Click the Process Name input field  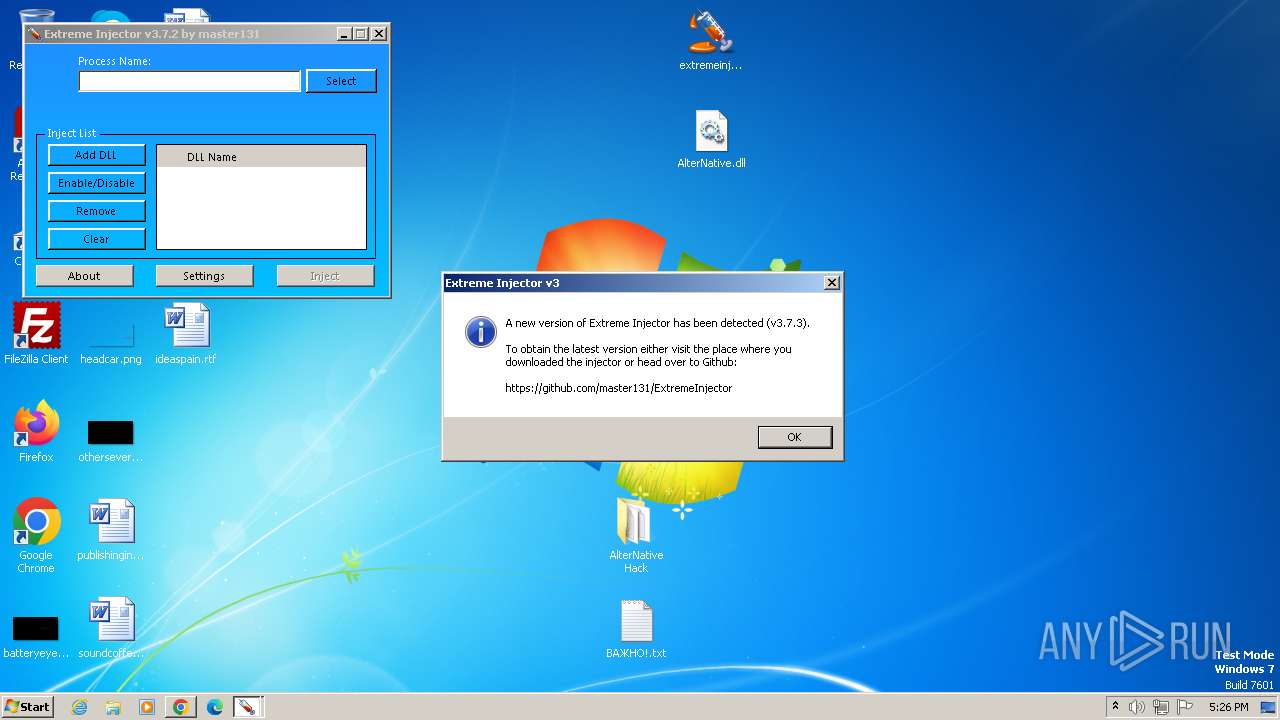coord(190,81)
